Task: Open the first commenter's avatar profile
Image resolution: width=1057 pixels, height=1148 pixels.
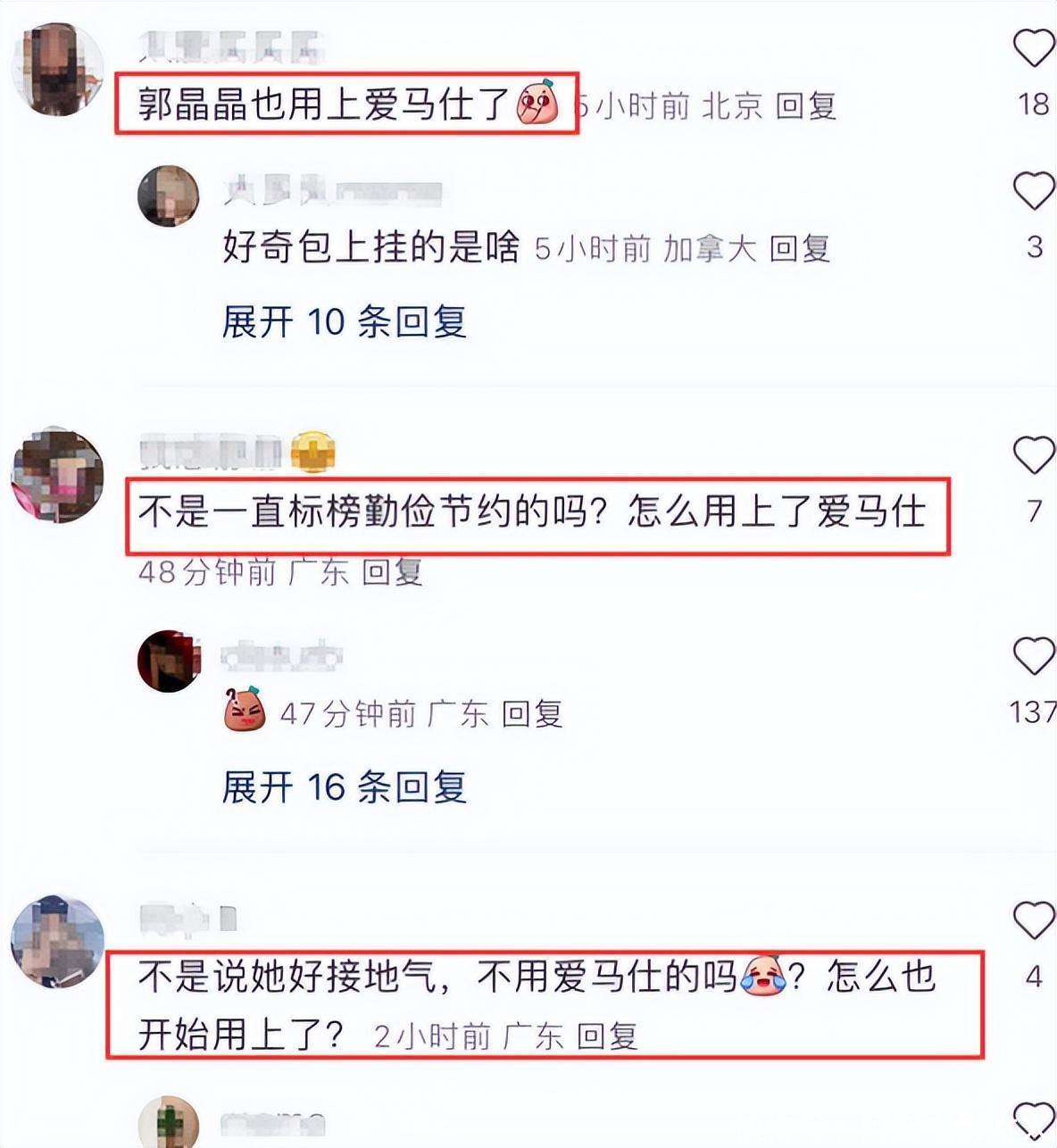Action: [58, 70]
